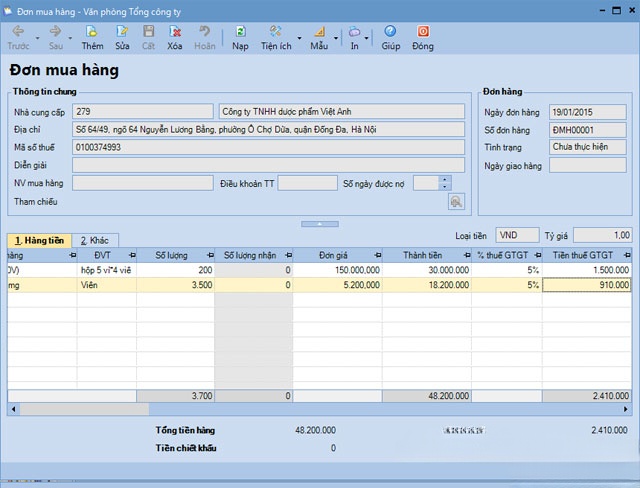The image size is (640, 488).
Task: Go to next record with Sau
Action: click(x=56, y=37)
